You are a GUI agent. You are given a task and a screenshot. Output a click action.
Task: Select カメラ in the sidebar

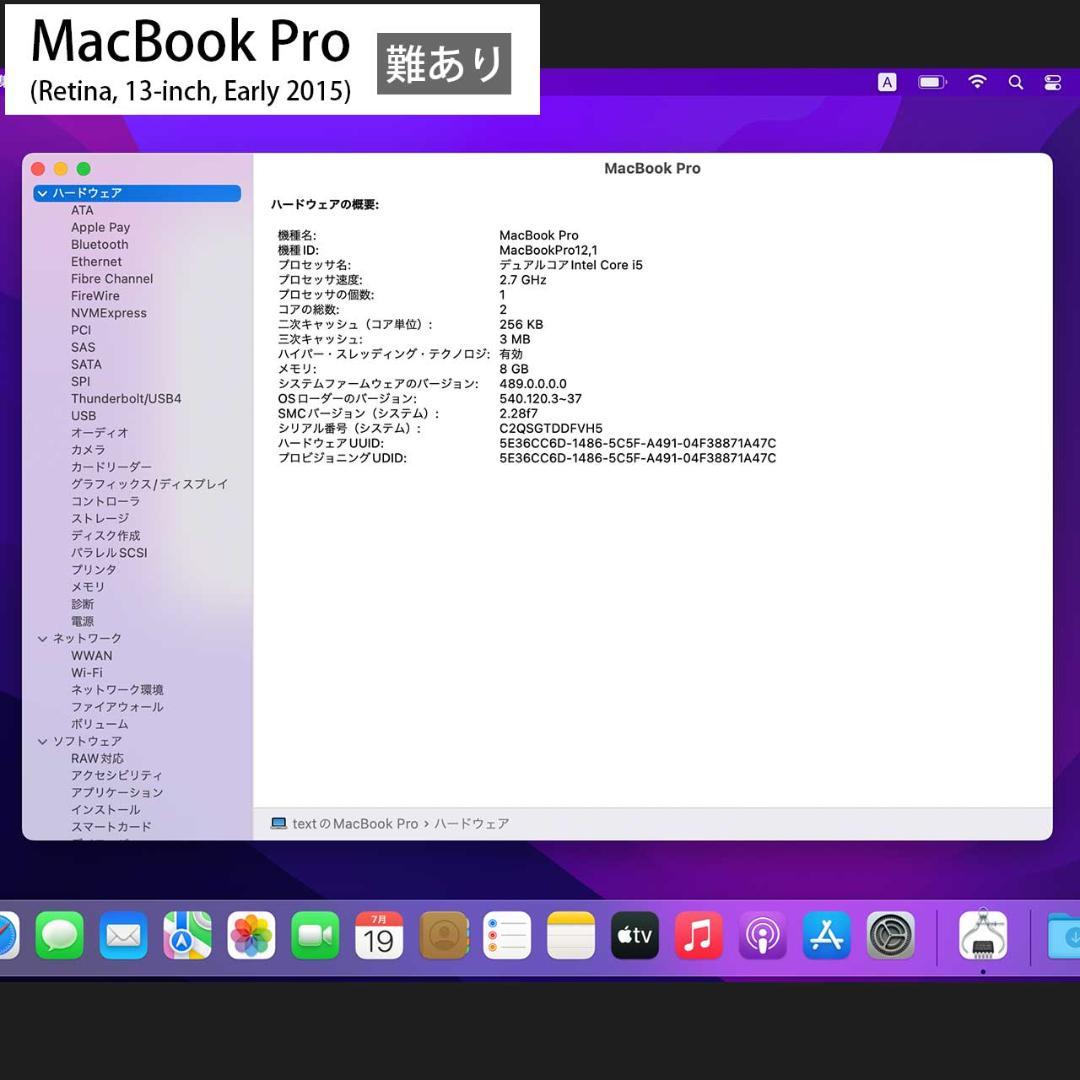tap(88, 450)
